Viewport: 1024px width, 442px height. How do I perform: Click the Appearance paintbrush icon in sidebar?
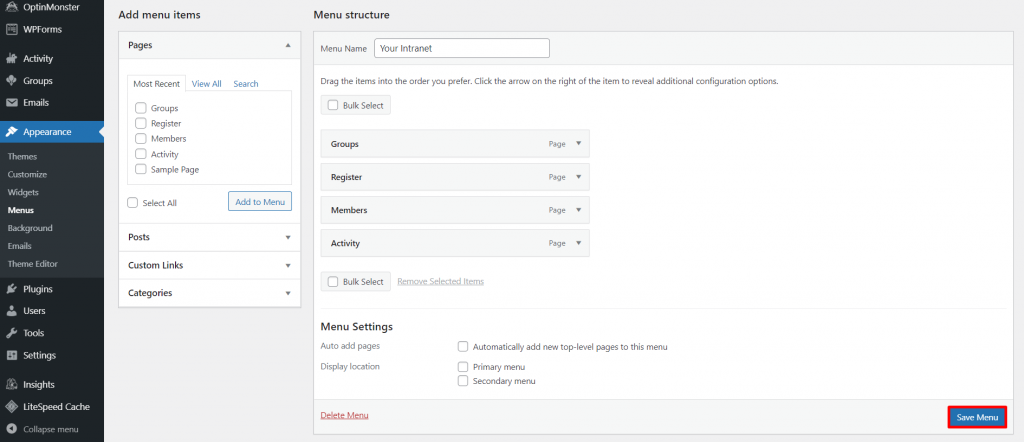point(12,131)
